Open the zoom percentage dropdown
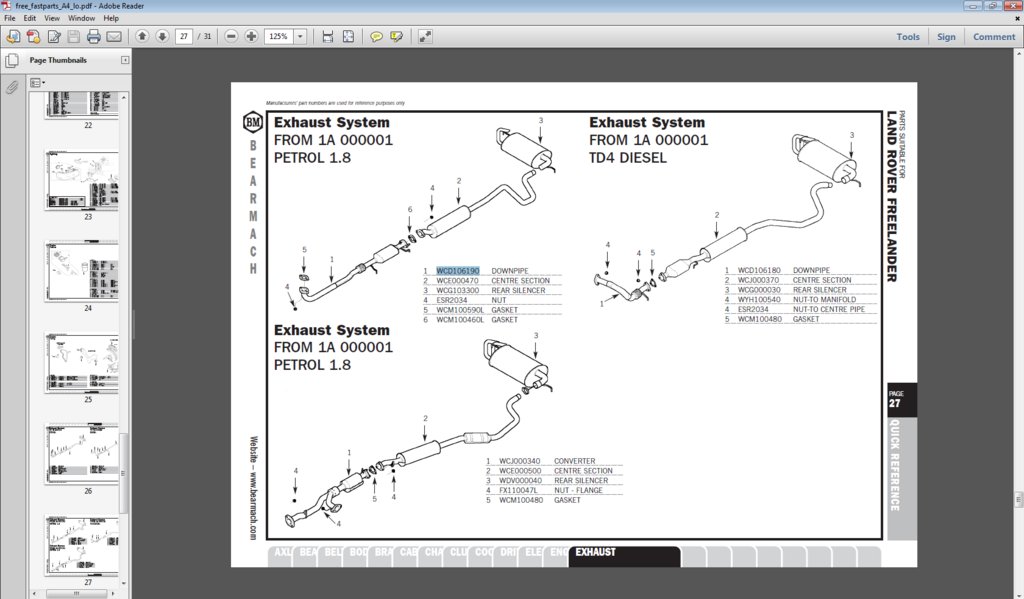This screenshot has height=599, width=1024. pos(300,37)
